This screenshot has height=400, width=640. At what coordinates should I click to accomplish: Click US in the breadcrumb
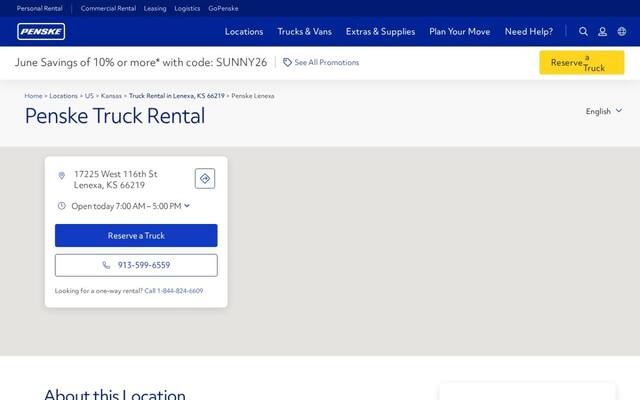89,96
